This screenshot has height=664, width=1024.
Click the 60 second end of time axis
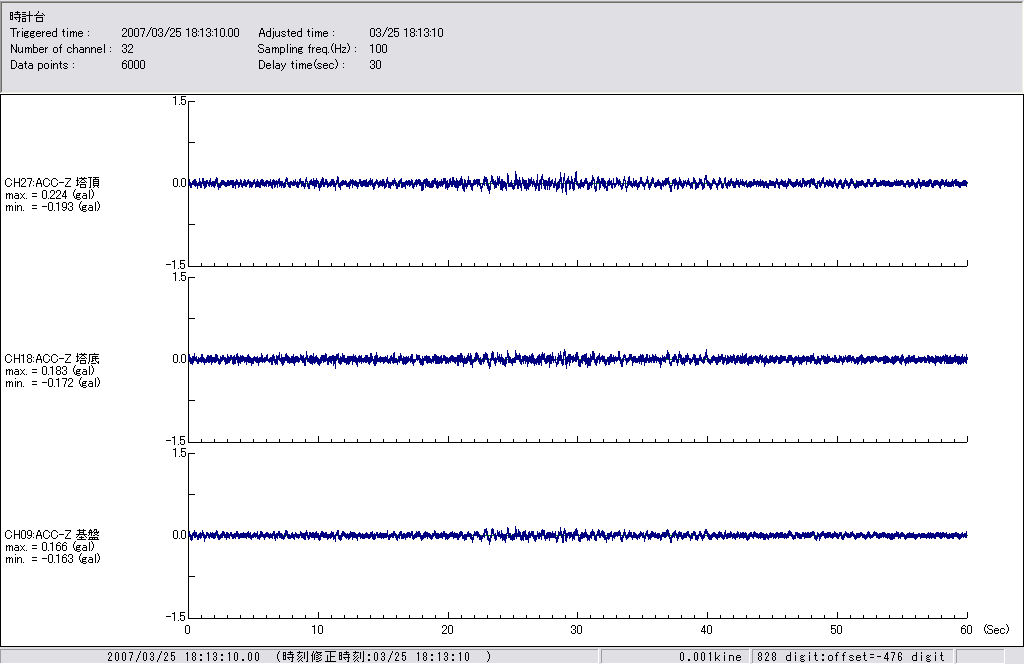(x=966, y=630)
